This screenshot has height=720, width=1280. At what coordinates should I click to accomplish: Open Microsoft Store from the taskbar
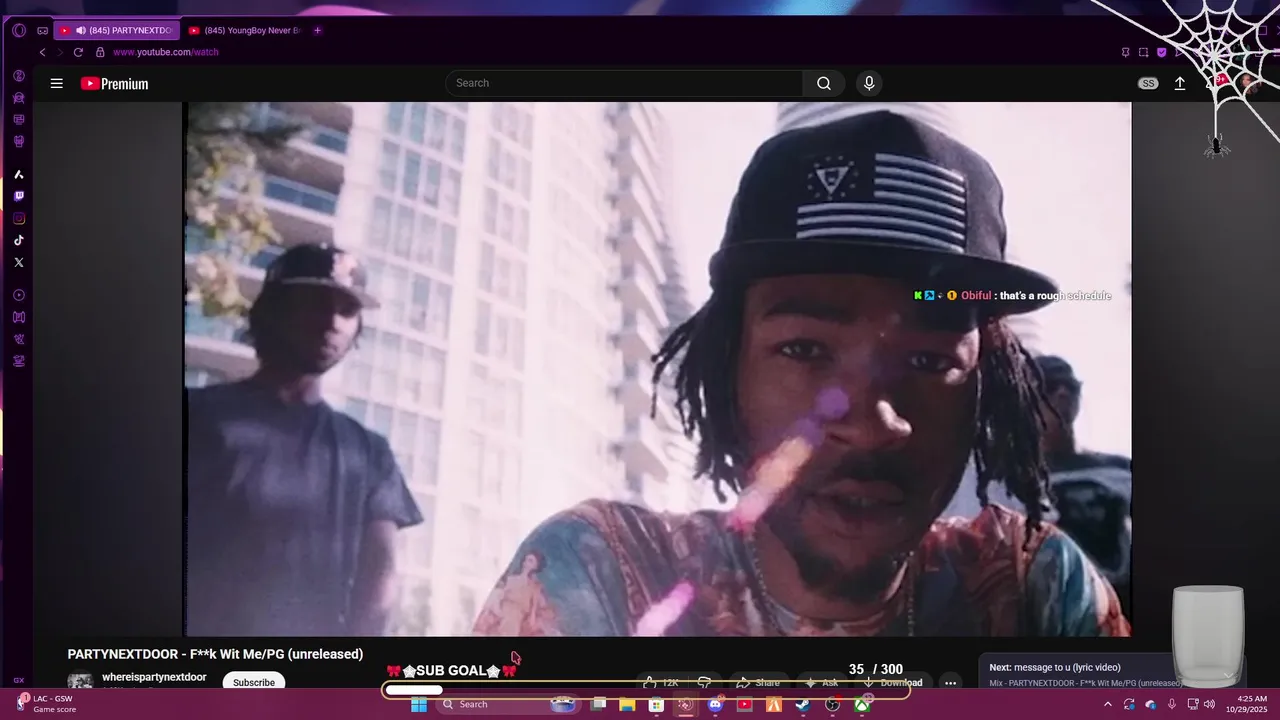pyautogui.click(x=656, y=704)
